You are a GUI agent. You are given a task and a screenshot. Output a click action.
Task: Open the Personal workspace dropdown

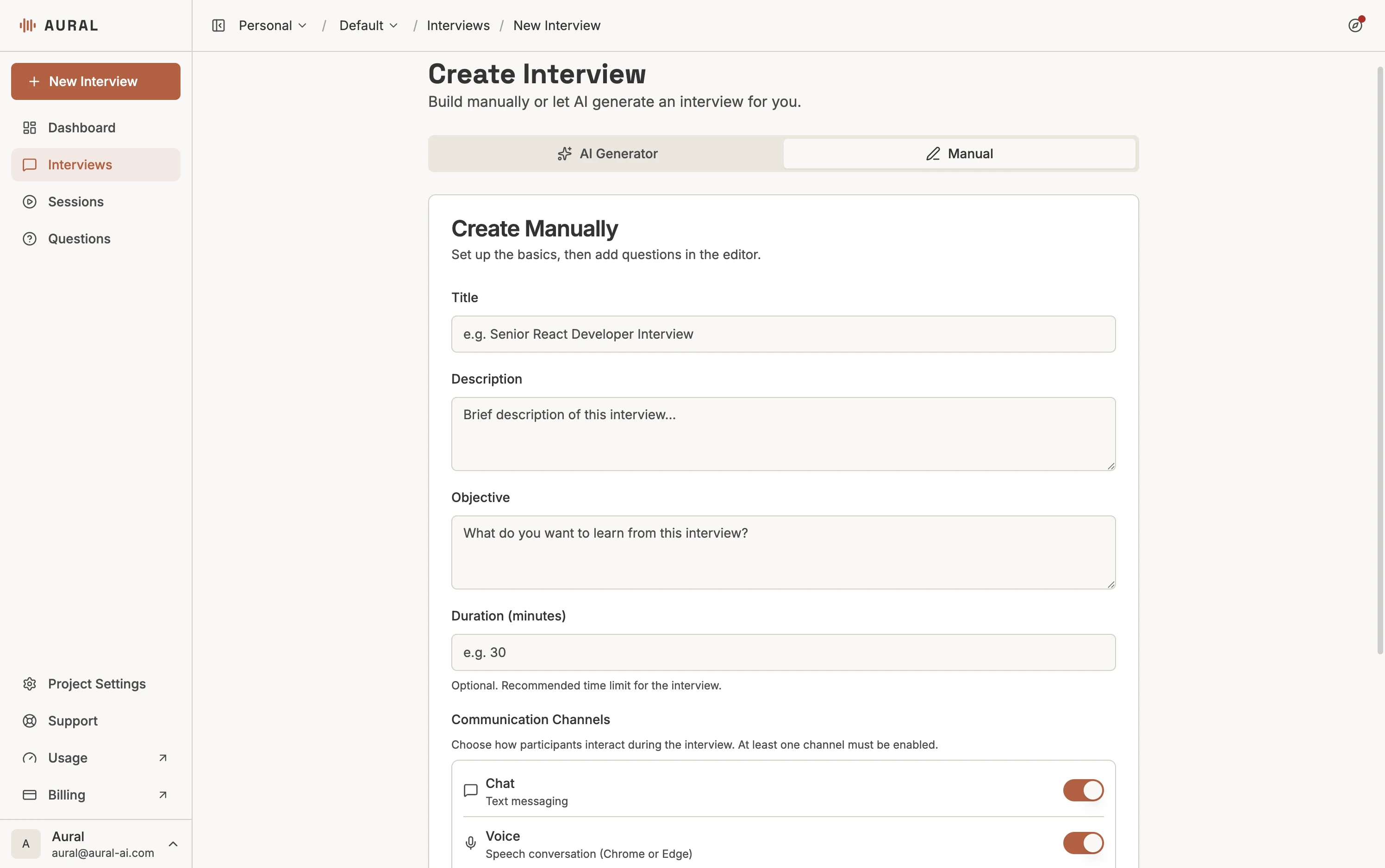coord(273,25)
